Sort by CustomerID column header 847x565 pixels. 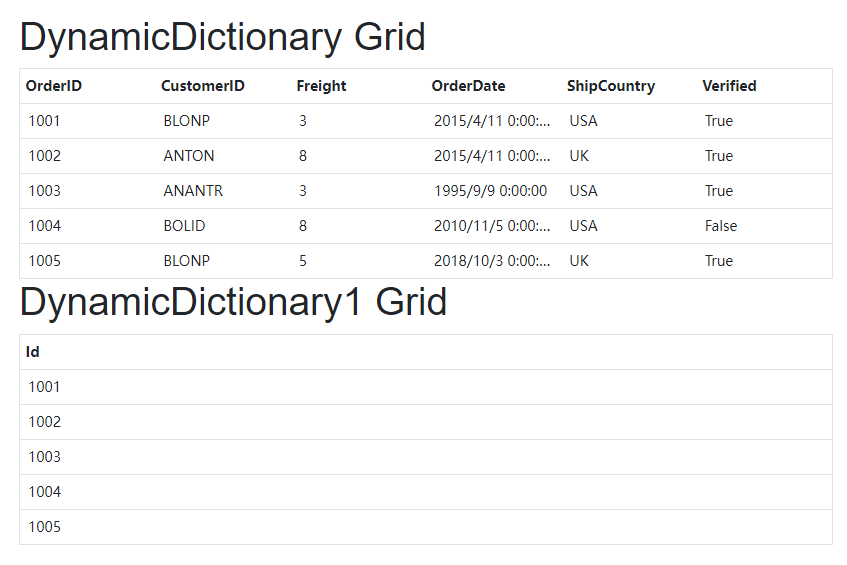(203, 86)
